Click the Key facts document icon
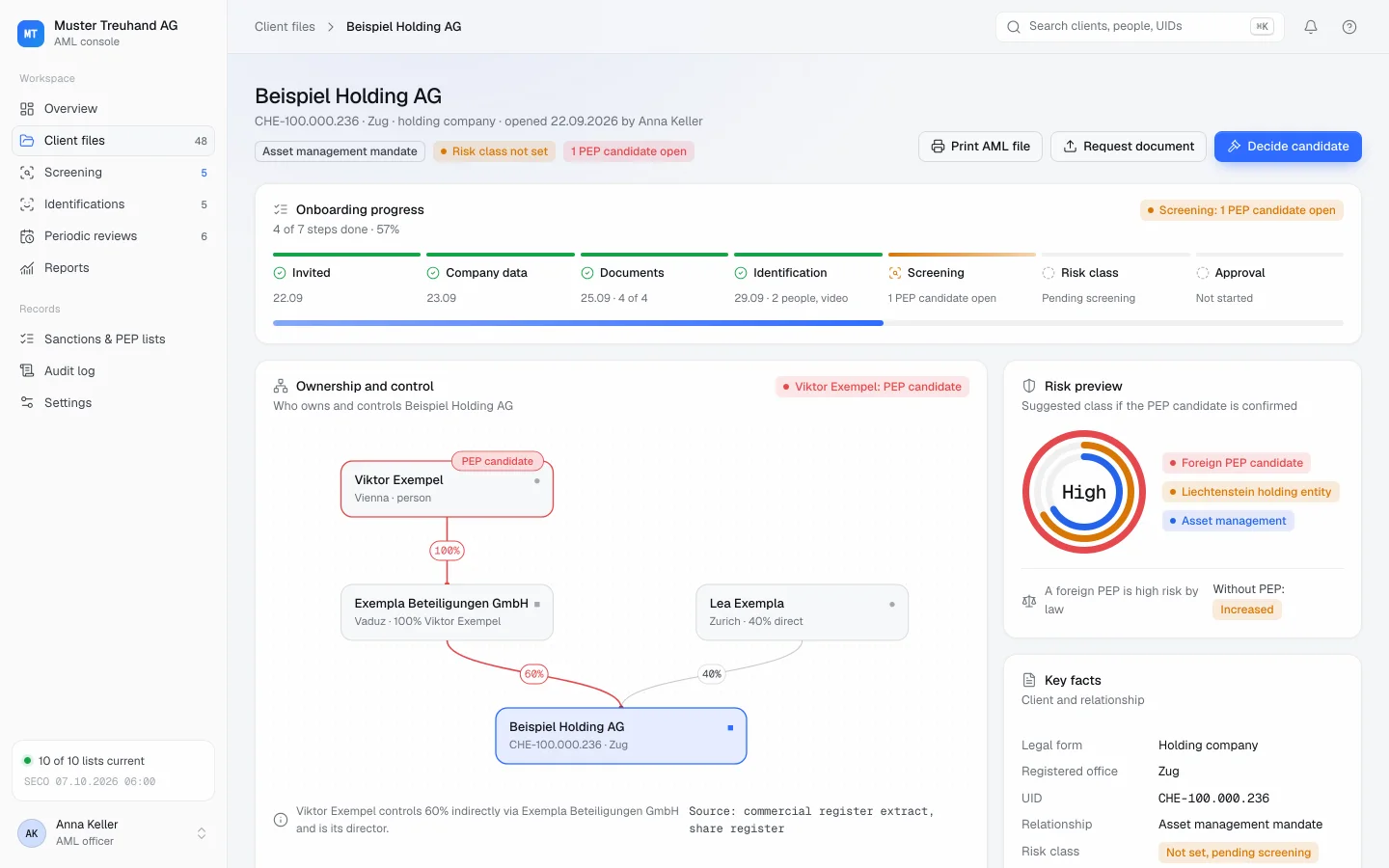Screen dimensions: 1389x868 pos(1029,680)
